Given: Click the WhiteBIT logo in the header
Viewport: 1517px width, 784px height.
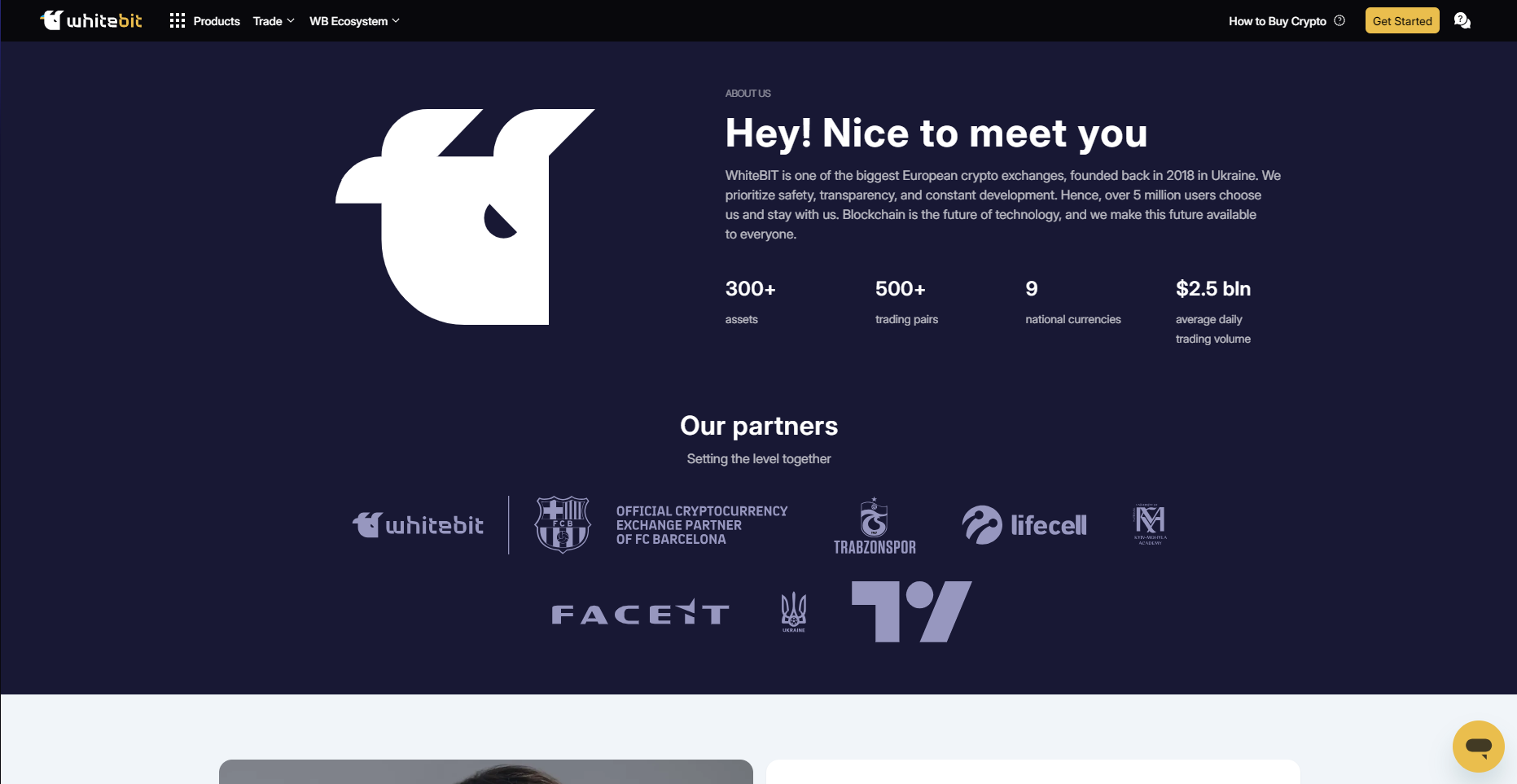Looking at the screenshot, I should click(91, 20).
